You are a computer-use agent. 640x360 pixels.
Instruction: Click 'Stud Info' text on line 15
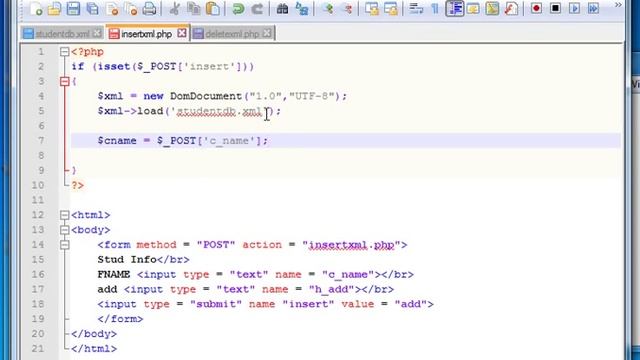[x=127, y=260]
